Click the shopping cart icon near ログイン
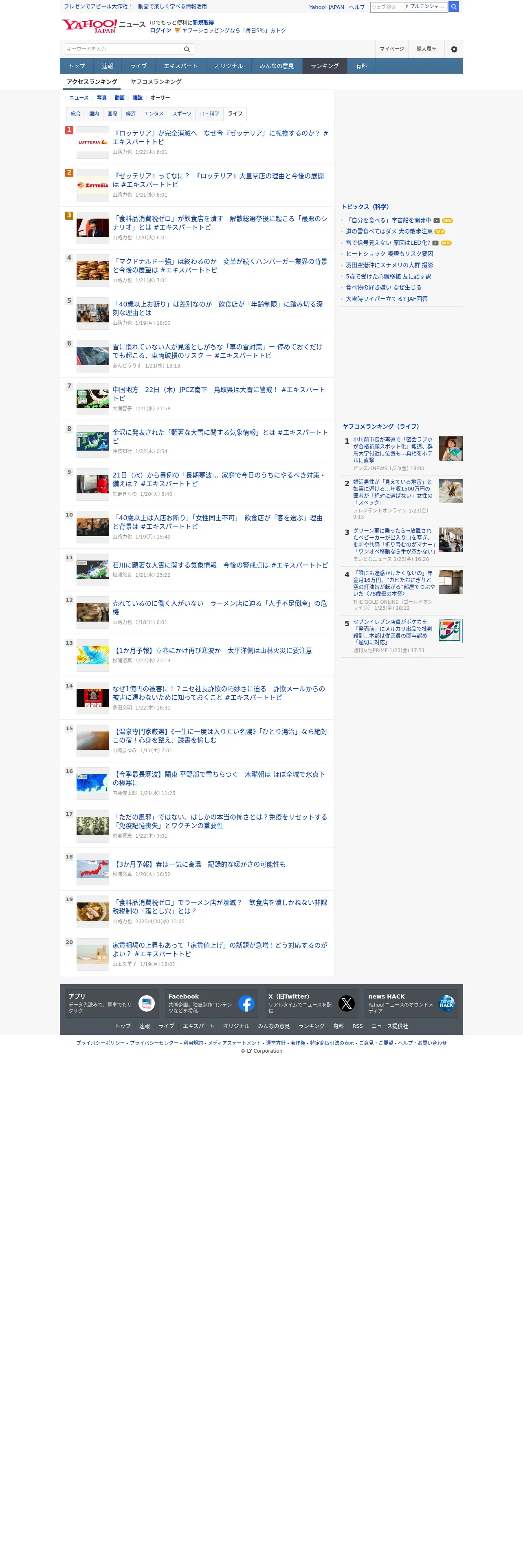523x1568 pixels. tap(177, 31)
